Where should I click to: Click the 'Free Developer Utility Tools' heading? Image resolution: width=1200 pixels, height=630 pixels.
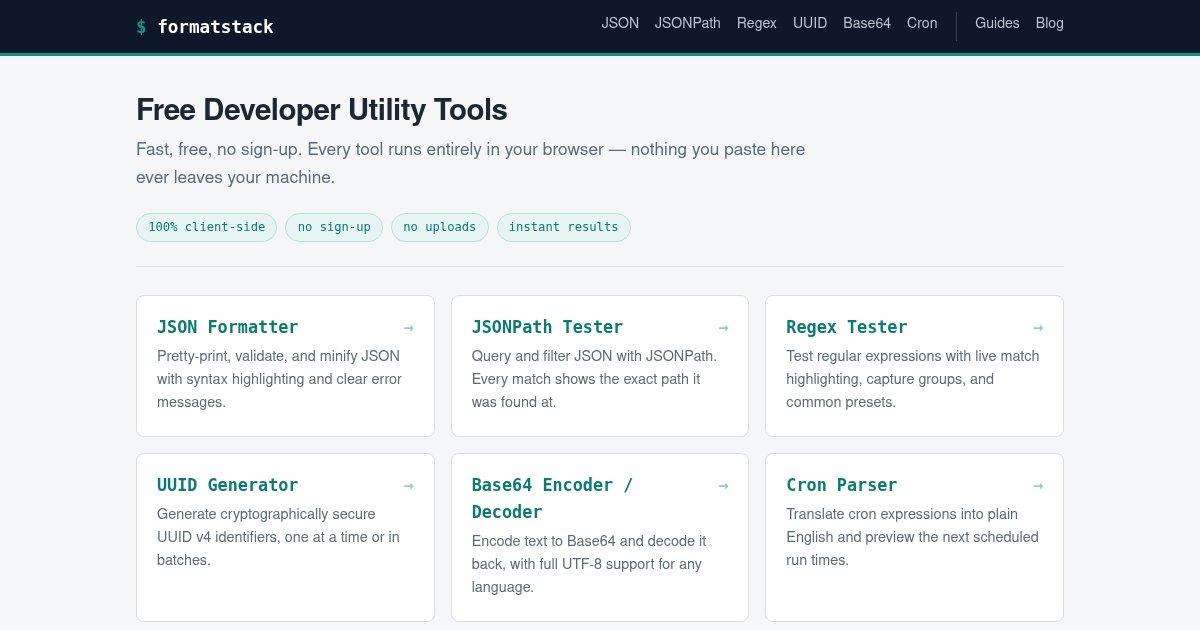(322, 110)
